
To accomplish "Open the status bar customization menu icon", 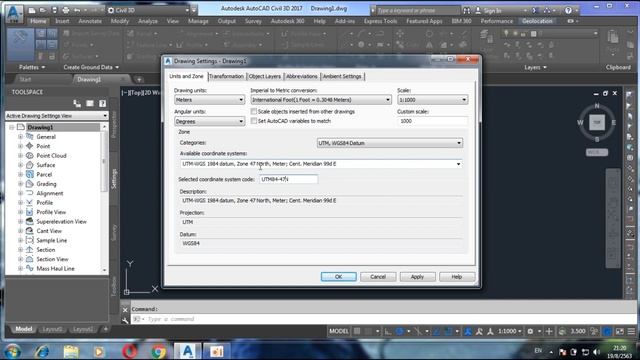I will [x=631, y=331].
